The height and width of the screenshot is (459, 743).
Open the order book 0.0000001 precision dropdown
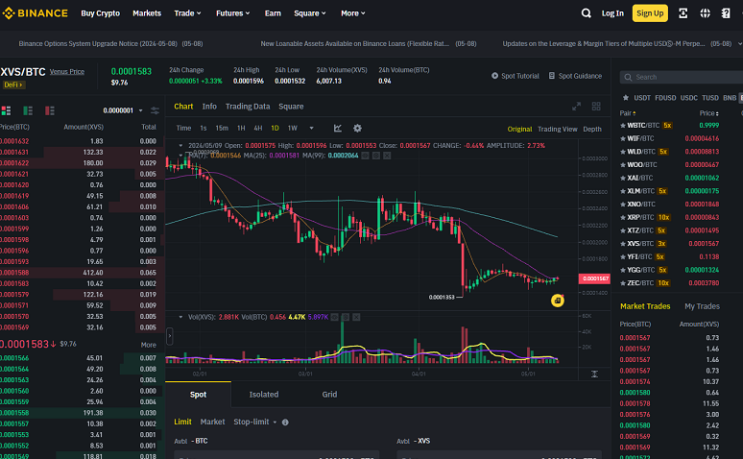click(123, 110)
